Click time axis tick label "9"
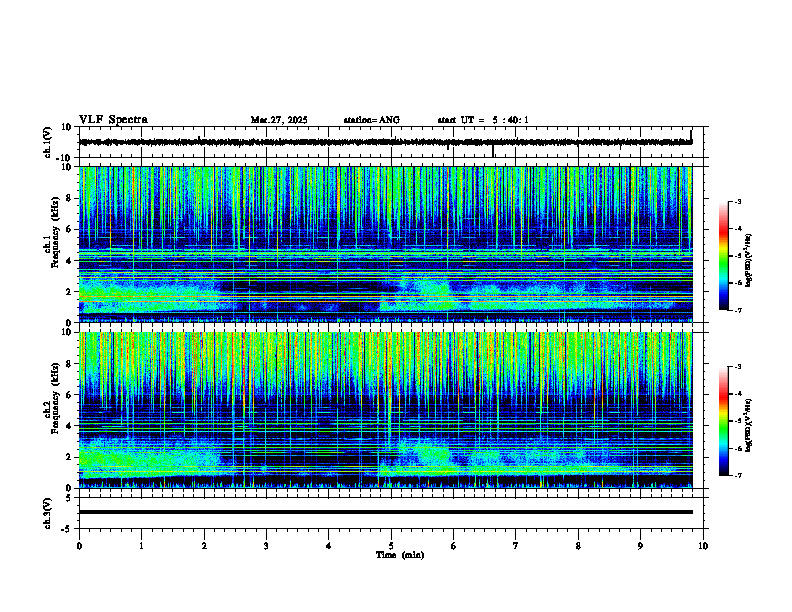Screen dimensions: 792x612 [640, 546]
